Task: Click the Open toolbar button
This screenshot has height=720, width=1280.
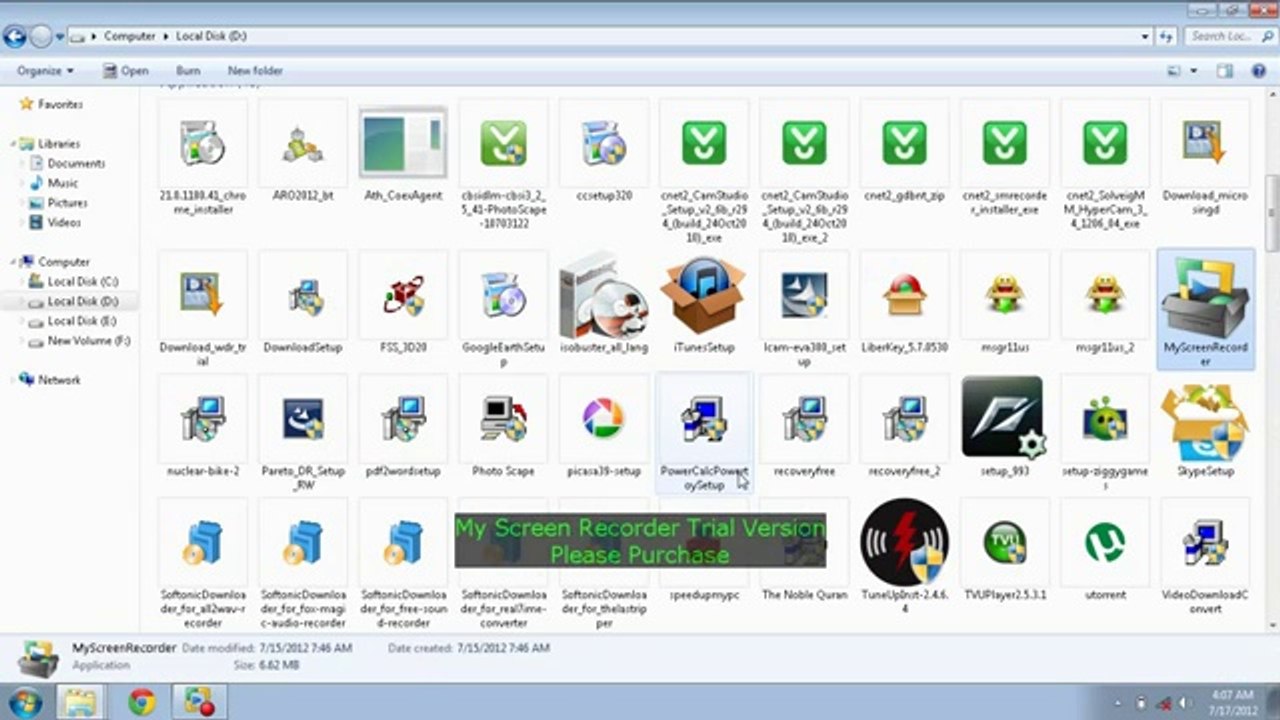Action: (125, 71)
